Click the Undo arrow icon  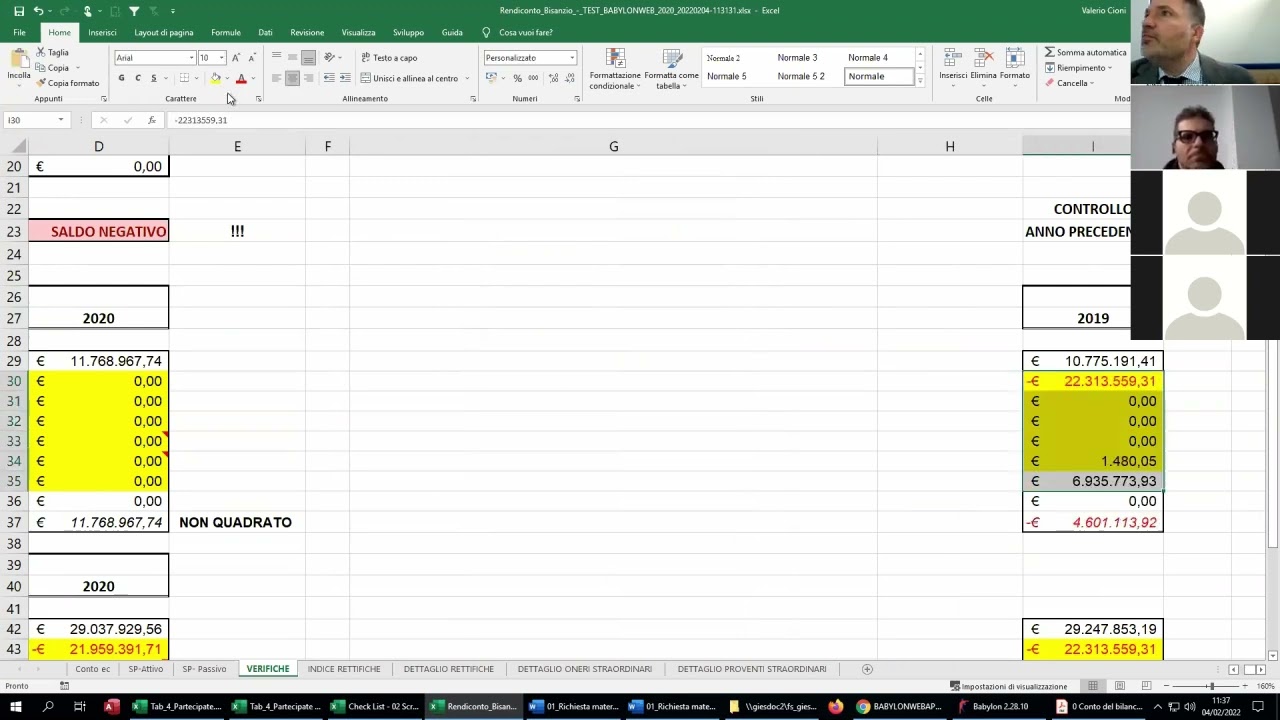click(x=38, y=11)
